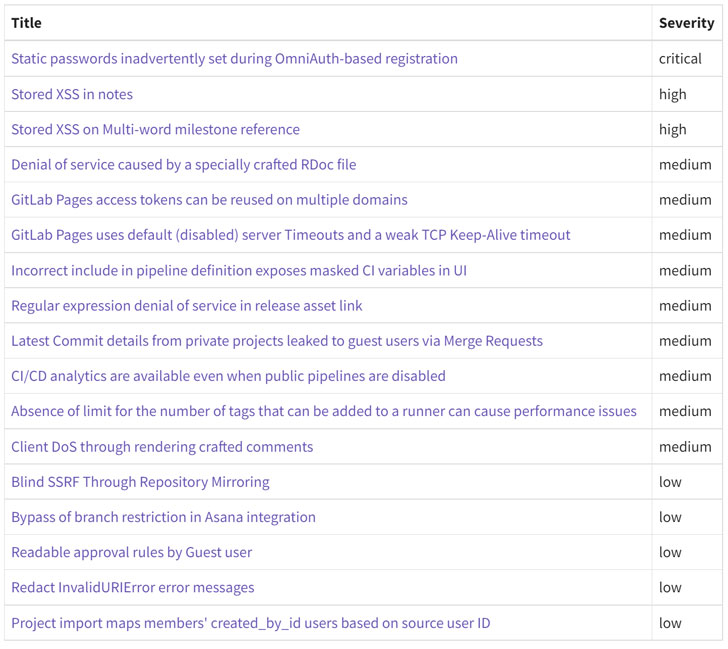Open Static passwords OmniAuth-based registration link

234,59
